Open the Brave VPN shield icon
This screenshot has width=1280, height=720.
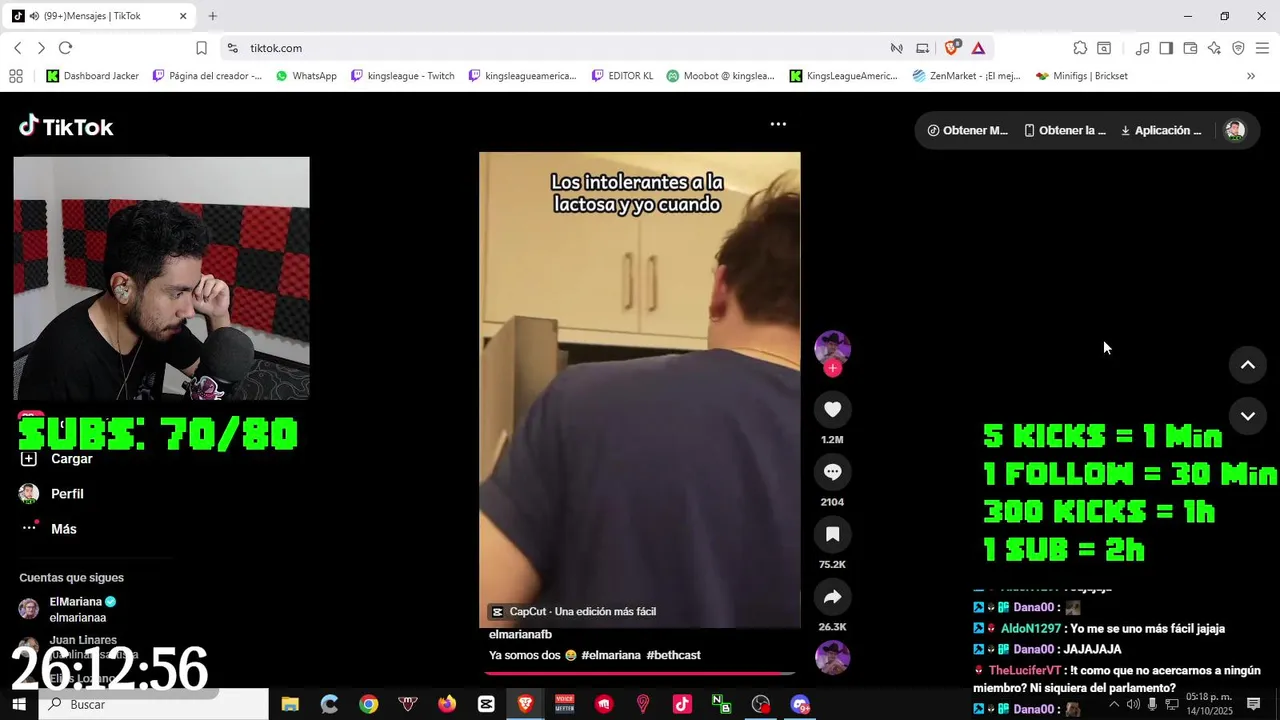(x=1238, y=48)
